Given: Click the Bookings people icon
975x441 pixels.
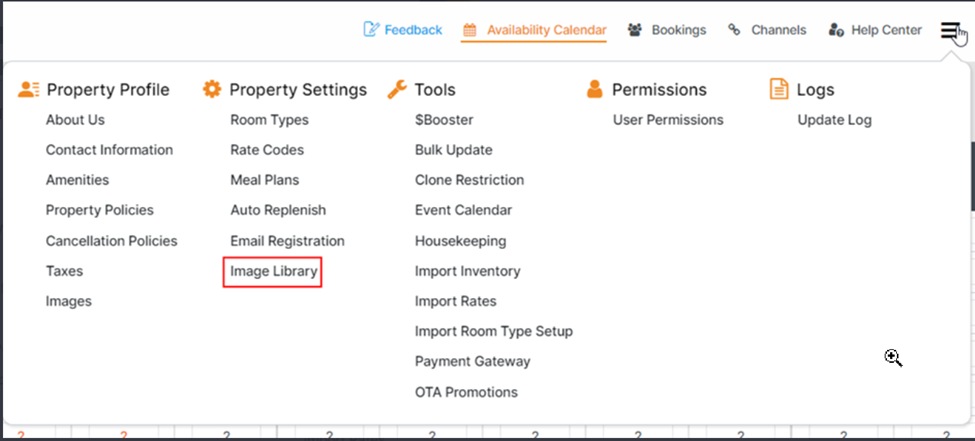Looking at the screenshot, I should (x=635, y=30).
